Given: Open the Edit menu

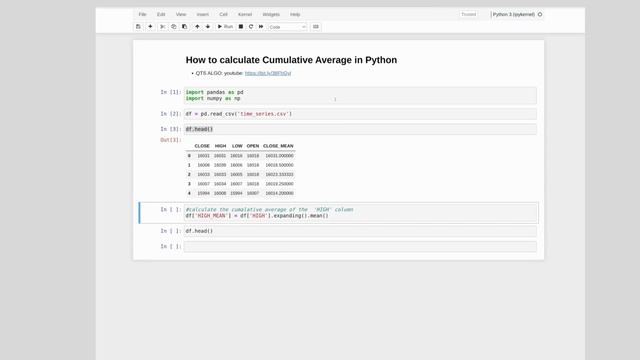Looking at the screenshot, I should tap(161, 14).
